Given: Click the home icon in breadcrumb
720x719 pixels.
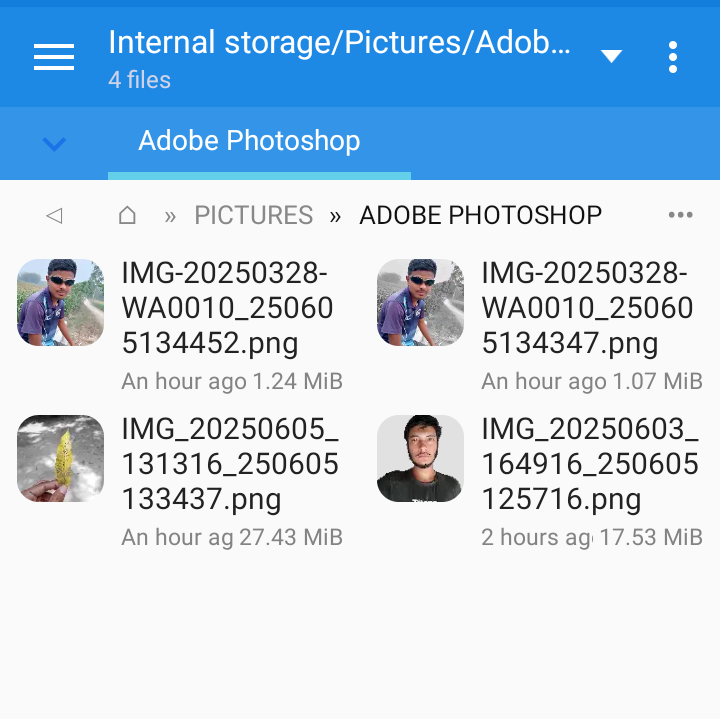Looking at the screenshot, I should click(127, 215).
